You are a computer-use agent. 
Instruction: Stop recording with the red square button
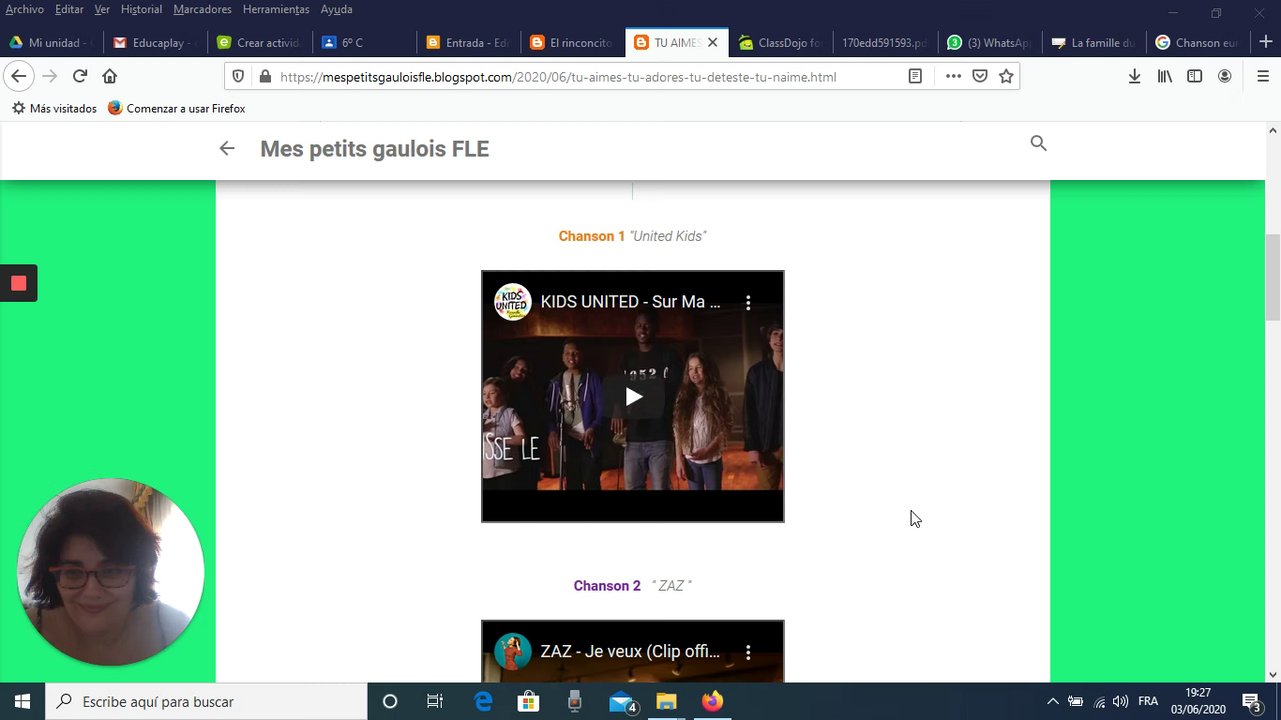18,283
